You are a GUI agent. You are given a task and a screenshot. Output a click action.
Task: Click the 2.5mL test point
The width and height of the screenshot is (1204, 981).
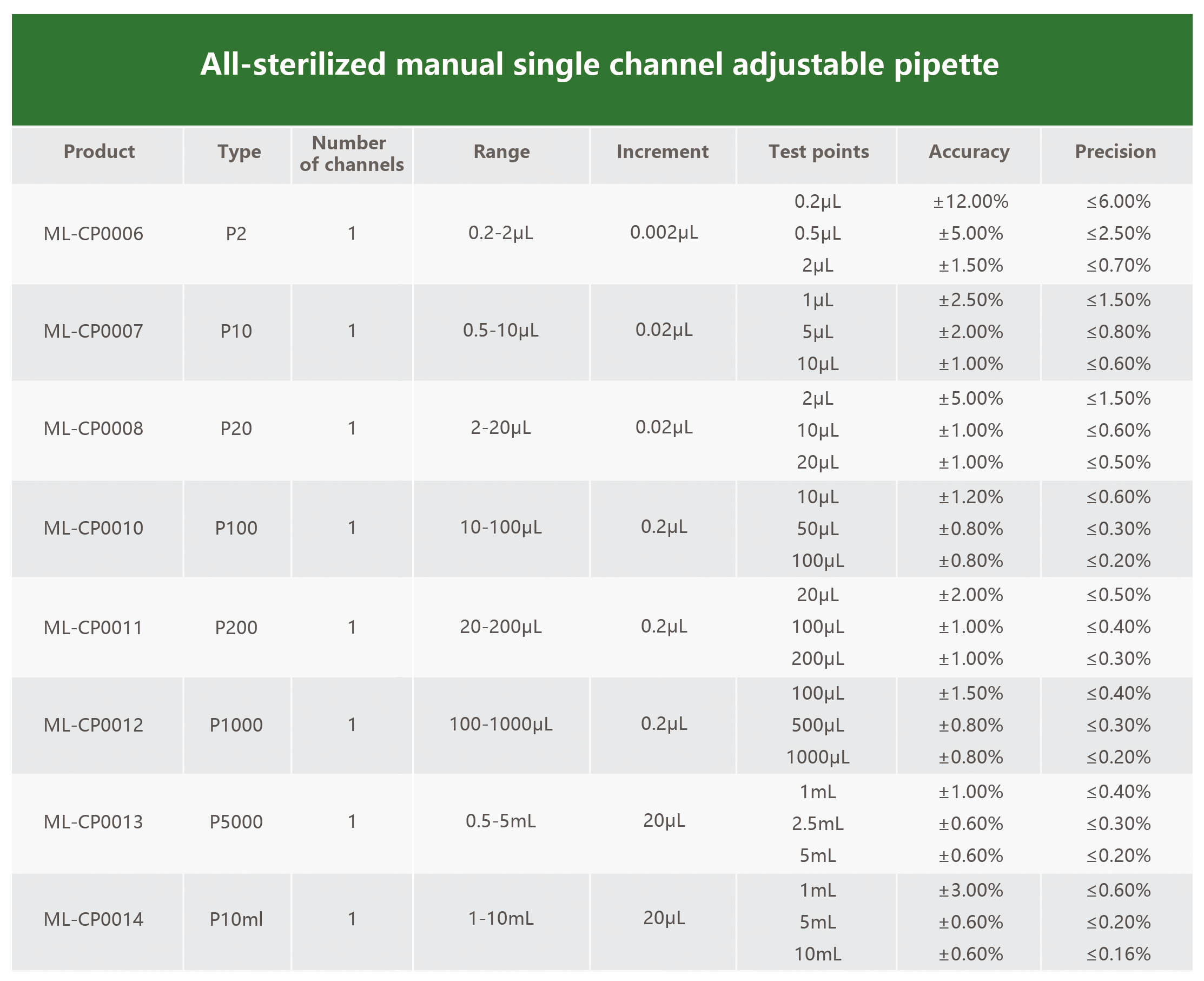coord(818,824)
